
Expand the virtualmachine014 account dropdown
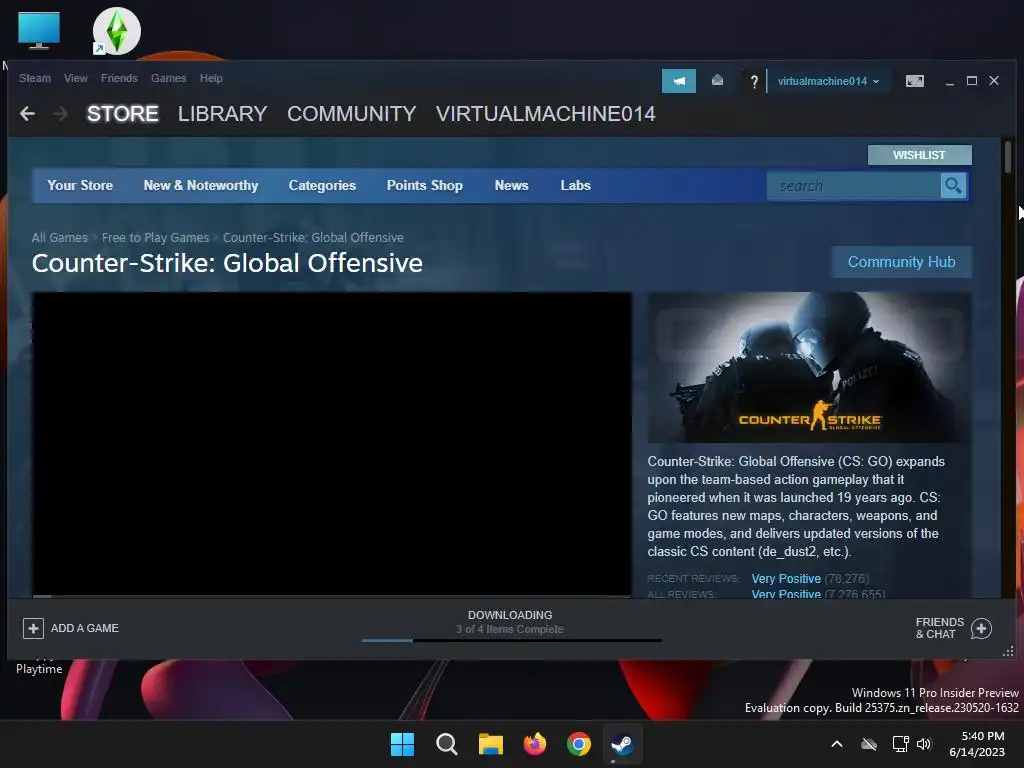point(827,81)
